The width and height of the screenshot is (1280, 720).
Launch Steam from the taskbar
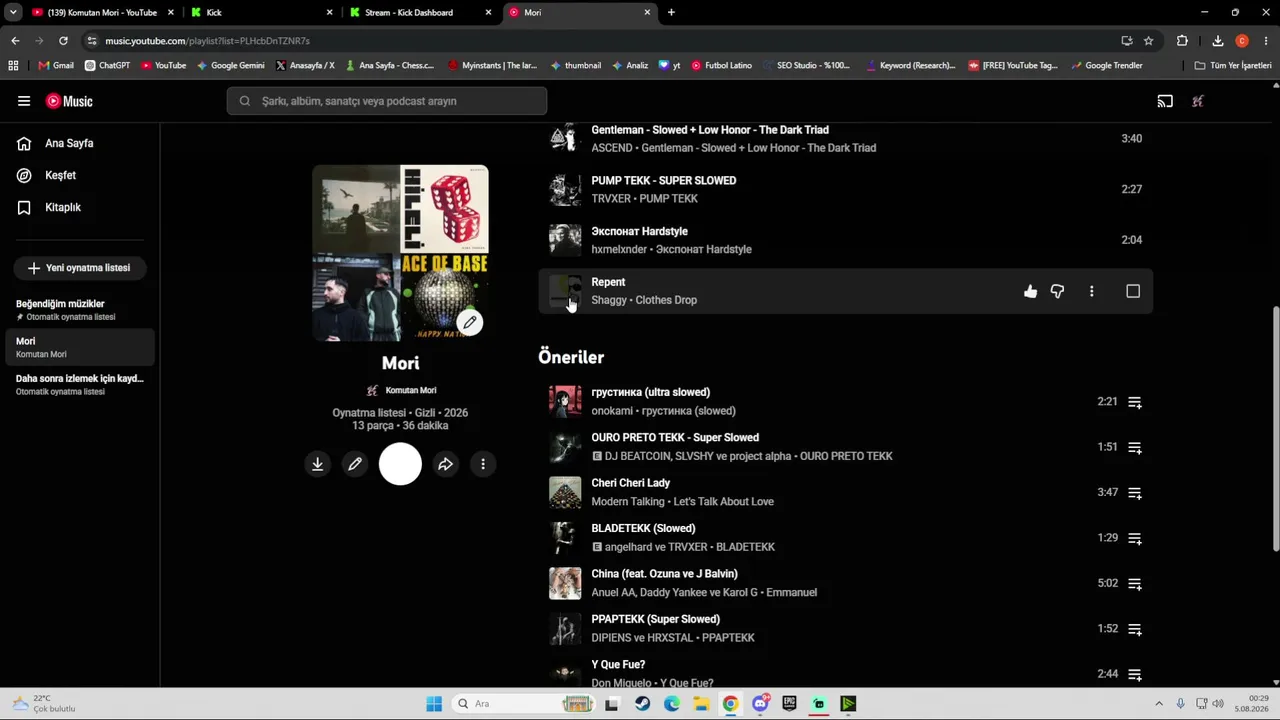tap(642, 704)
